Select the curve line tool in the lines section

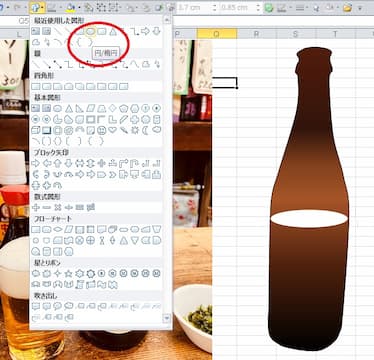135,64
